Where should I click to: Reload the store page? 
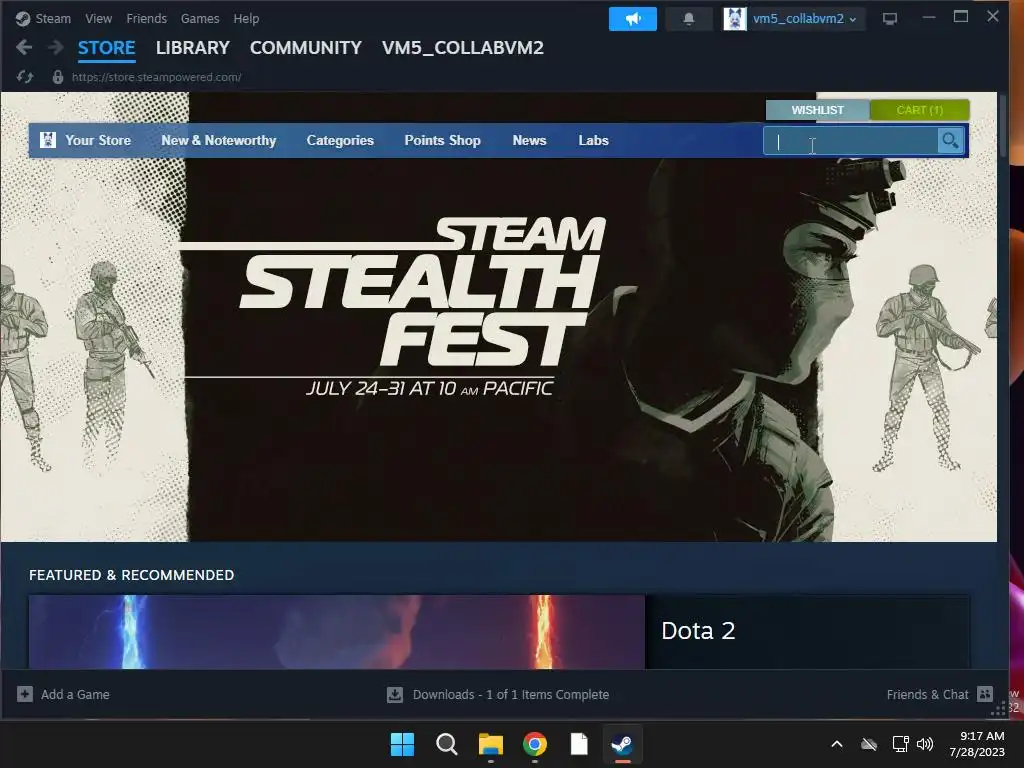[25, 77]
